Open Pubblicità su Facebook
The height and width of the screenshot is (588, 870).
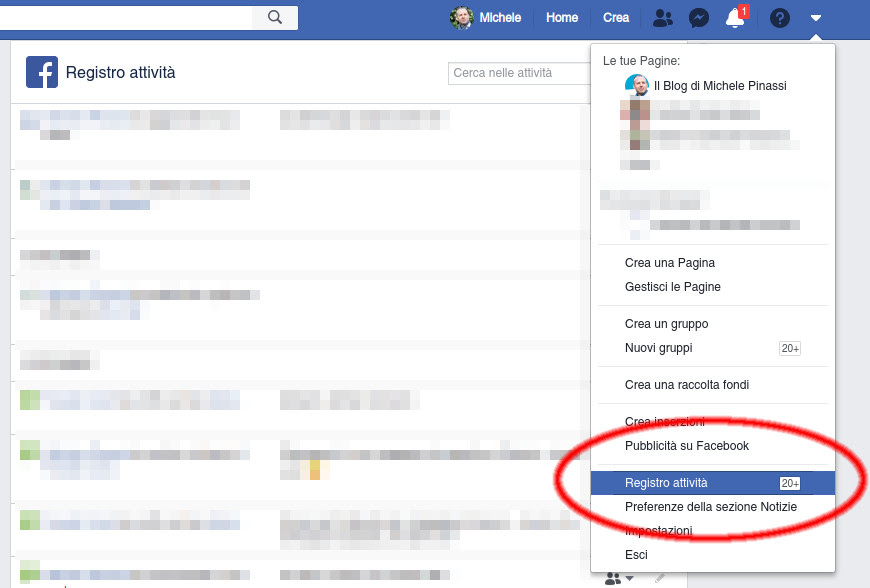coord(687,446)
